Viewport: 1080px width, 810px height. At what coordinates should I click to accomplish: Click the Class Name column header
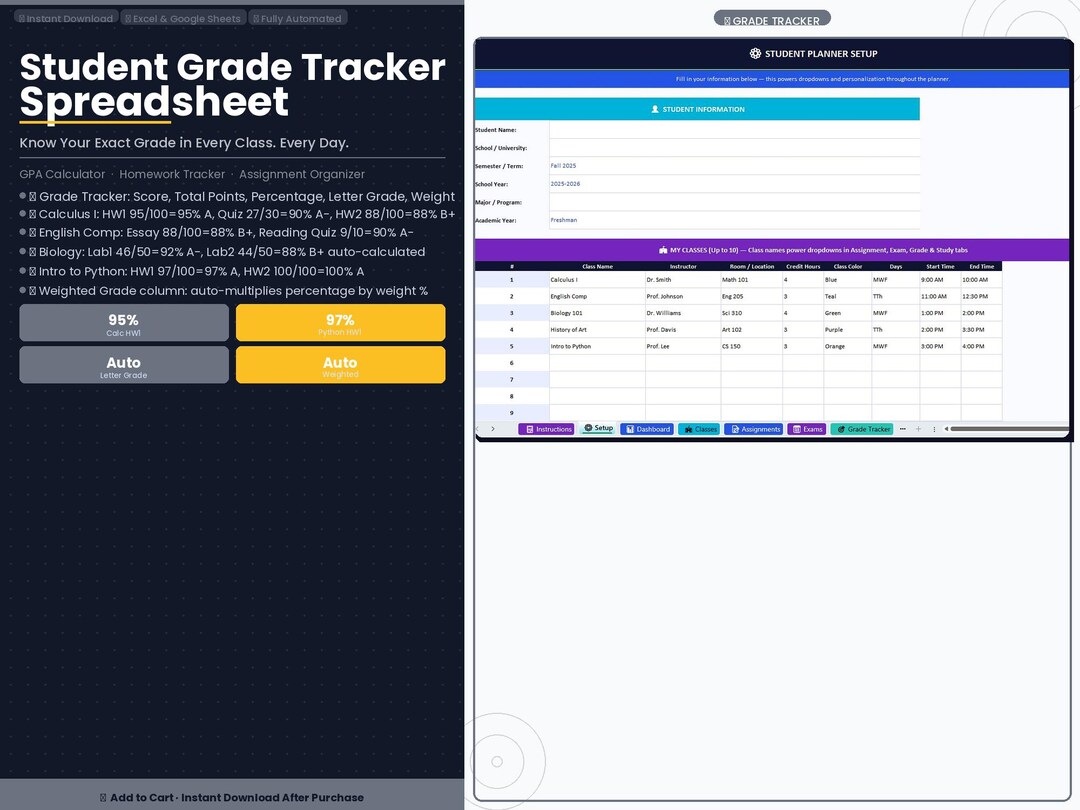[x=597, y=267]
